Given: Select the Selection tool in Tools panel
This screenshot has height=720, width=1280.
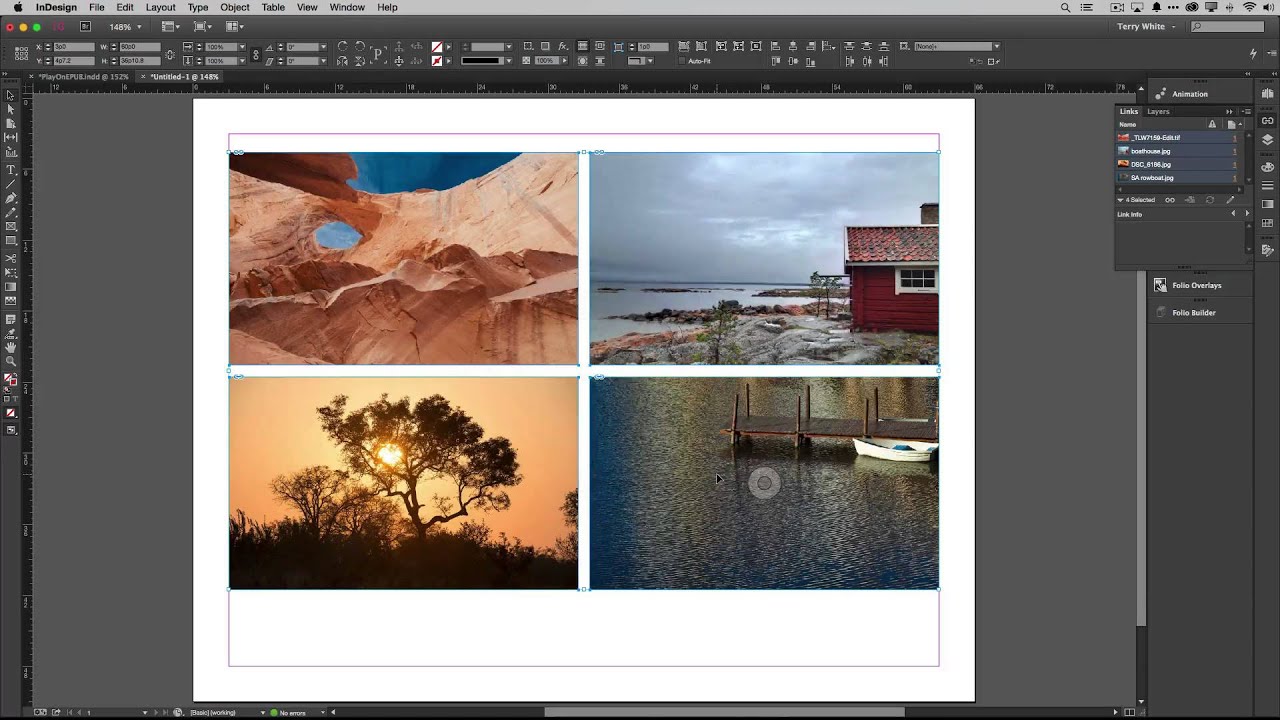Looking at the screenshot, I should coord(10,96).
